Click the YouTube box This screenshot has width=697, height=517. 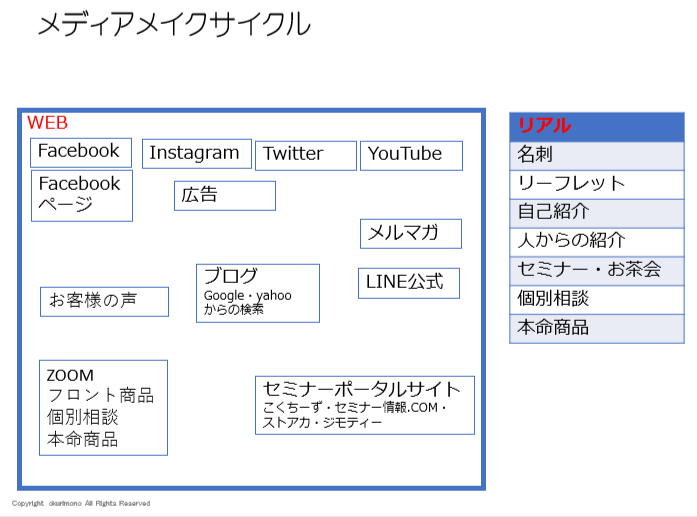[x=411, y=155]
